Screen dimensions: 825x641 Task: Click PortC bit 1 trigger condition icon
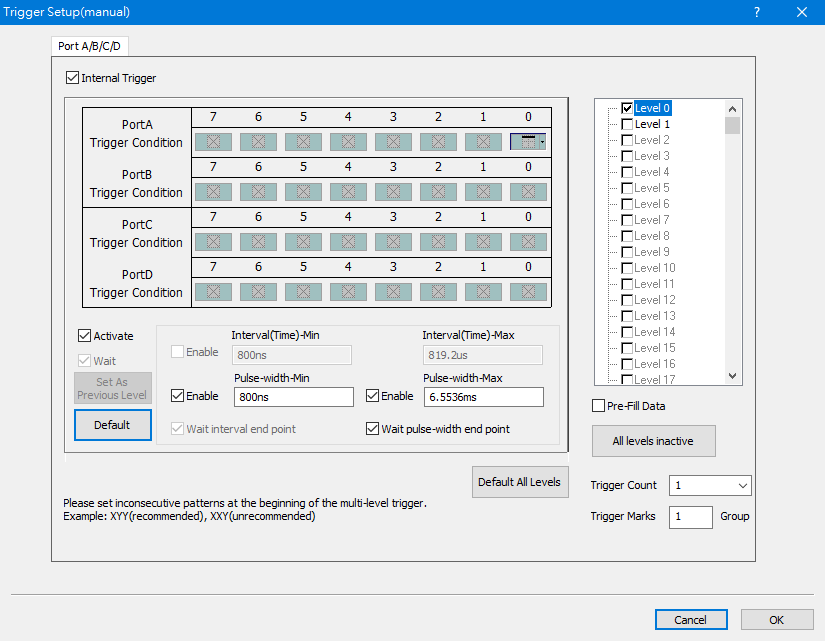483,242
